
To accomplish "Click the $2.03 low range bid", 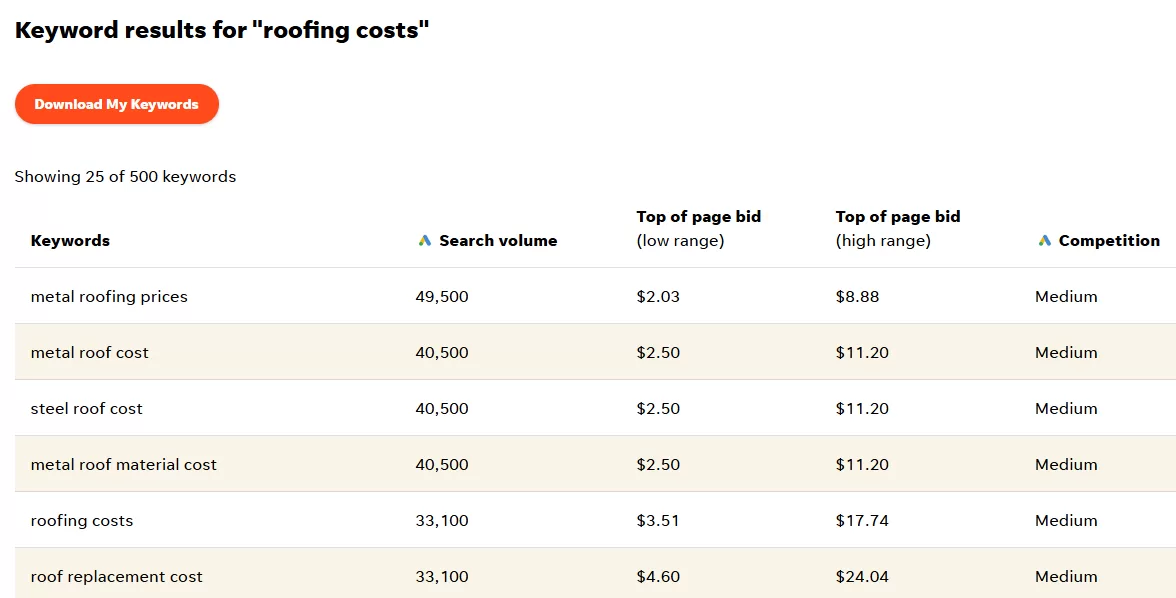I will pyautogui.click(x=658, y=296).
